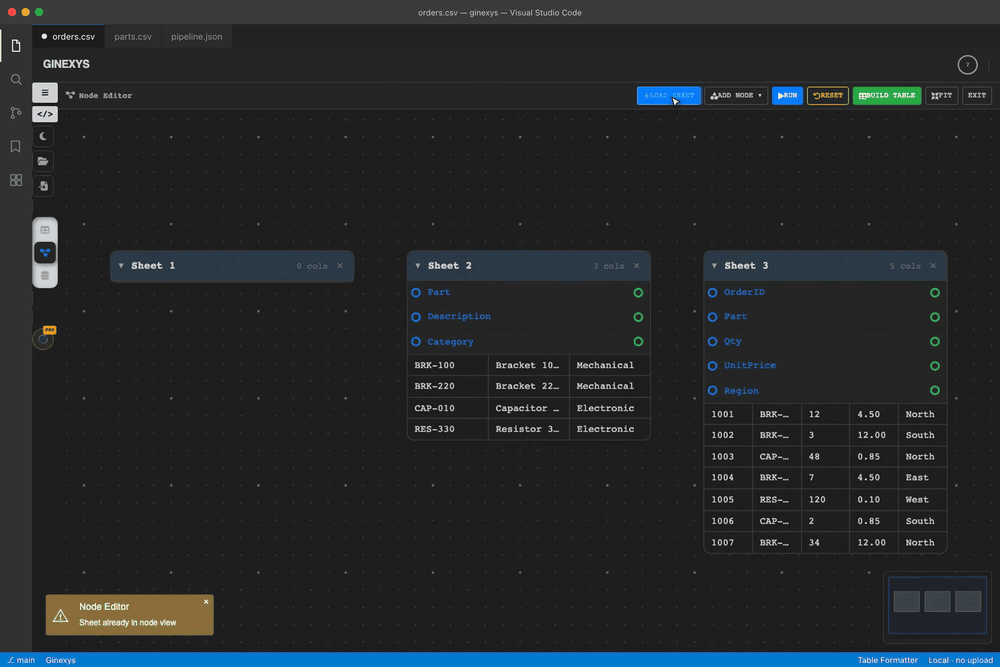Screen dimensions: 1000x667
Task: Click Sheet 2 Description green output port
Action: (638, 317)
